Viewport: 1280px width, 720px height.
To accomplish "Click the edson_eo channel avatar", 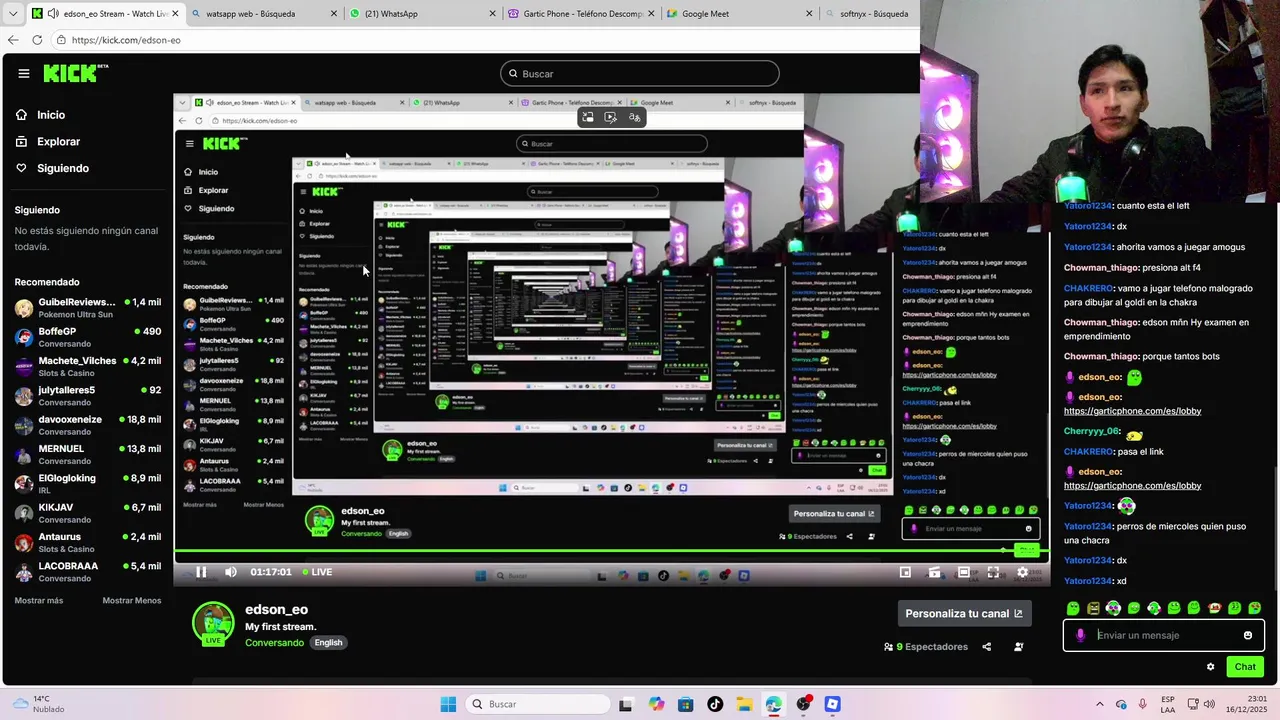I will [213, 624].
